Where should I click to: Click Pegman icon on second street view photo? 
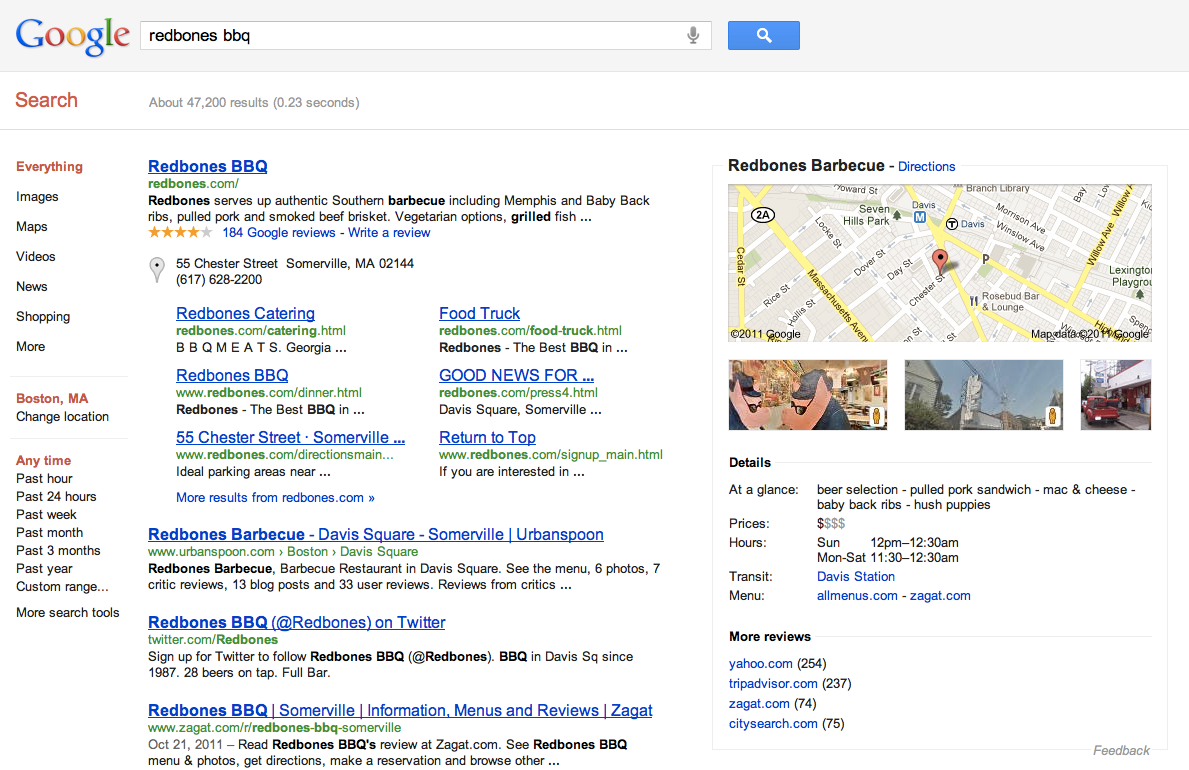point(1052,417)
